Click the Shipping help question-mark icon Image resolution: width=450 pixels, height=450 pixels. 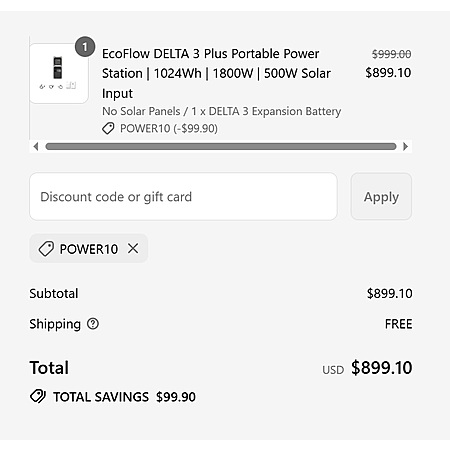coord(93,324)
